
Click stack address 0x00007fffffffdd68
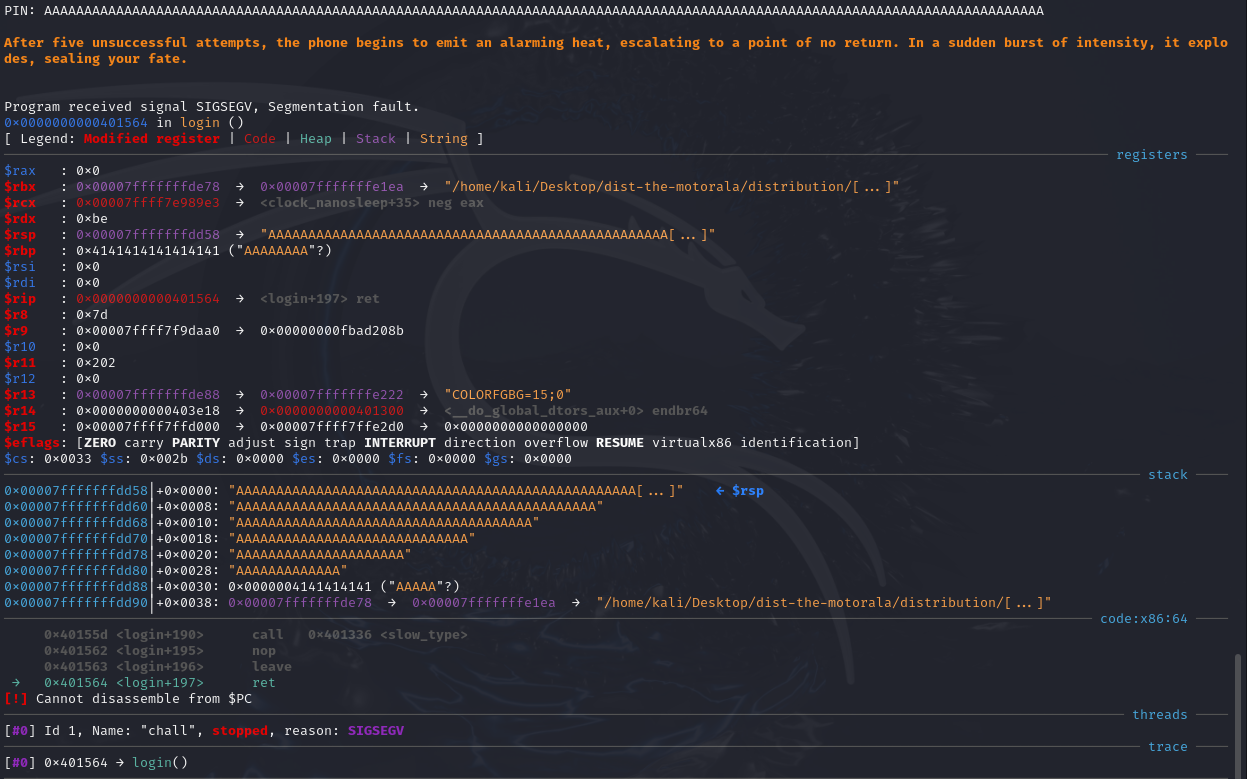[76, 523]
